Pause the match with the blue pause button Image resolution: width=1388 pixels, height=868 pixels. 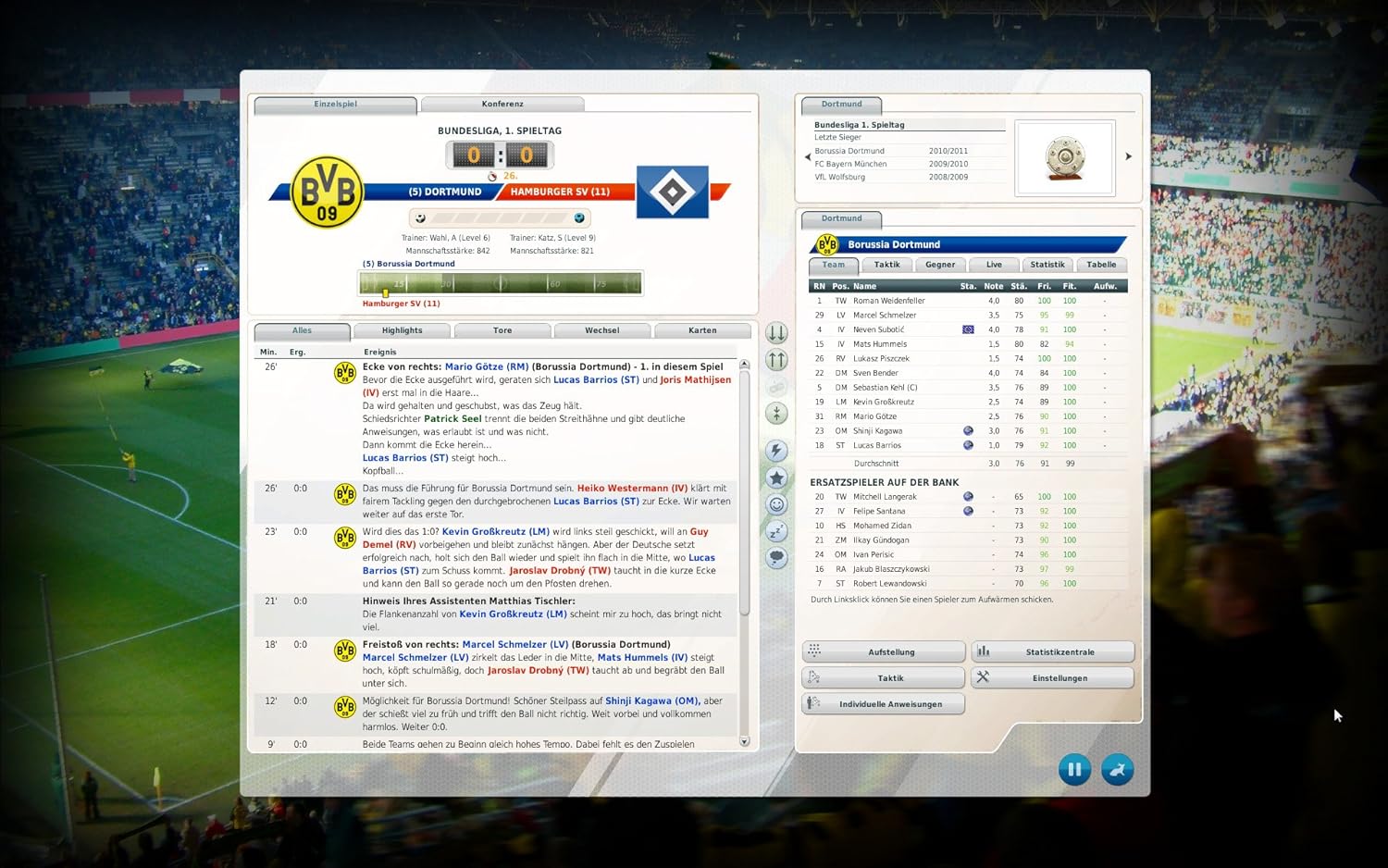coord(1074,769)
